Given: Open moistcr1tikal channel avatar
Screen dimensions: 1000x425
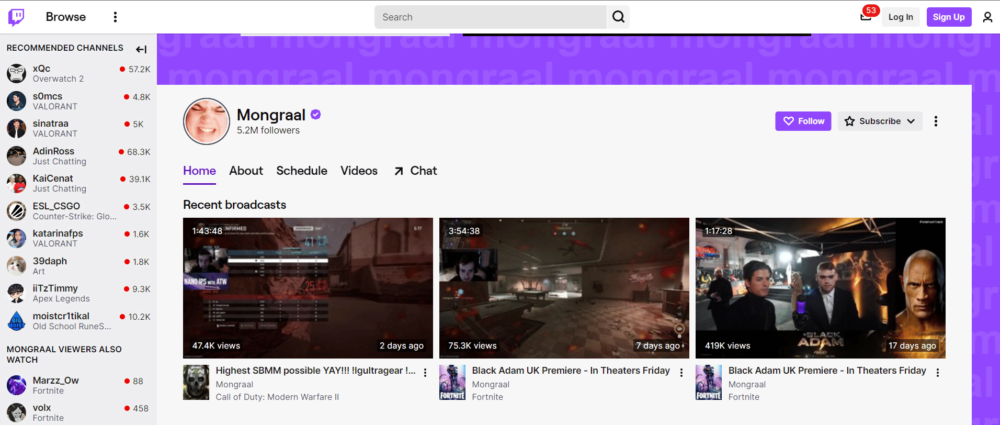Looking at the screenshot, I should 17,320.
